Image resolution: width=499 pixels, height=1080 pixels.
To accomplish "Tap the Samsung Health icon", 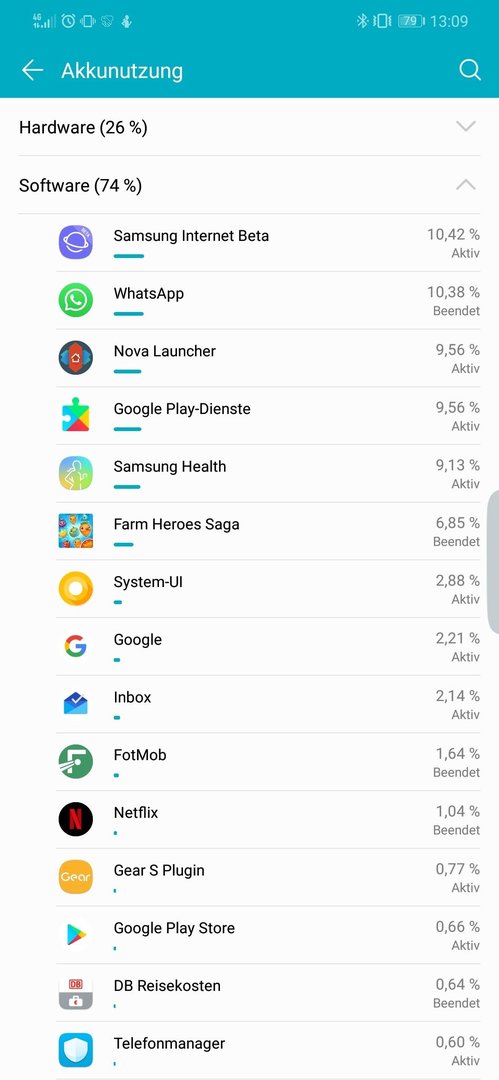I will pos(76,473).
